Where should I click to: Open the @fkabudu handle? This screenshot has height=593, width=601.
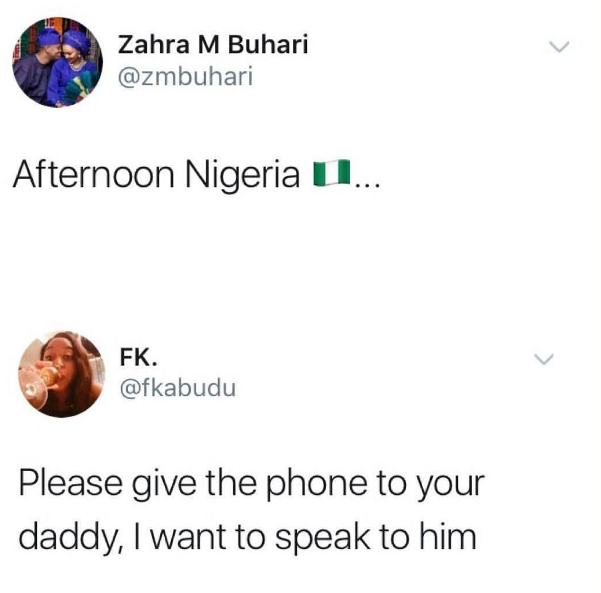pos(178,388)
